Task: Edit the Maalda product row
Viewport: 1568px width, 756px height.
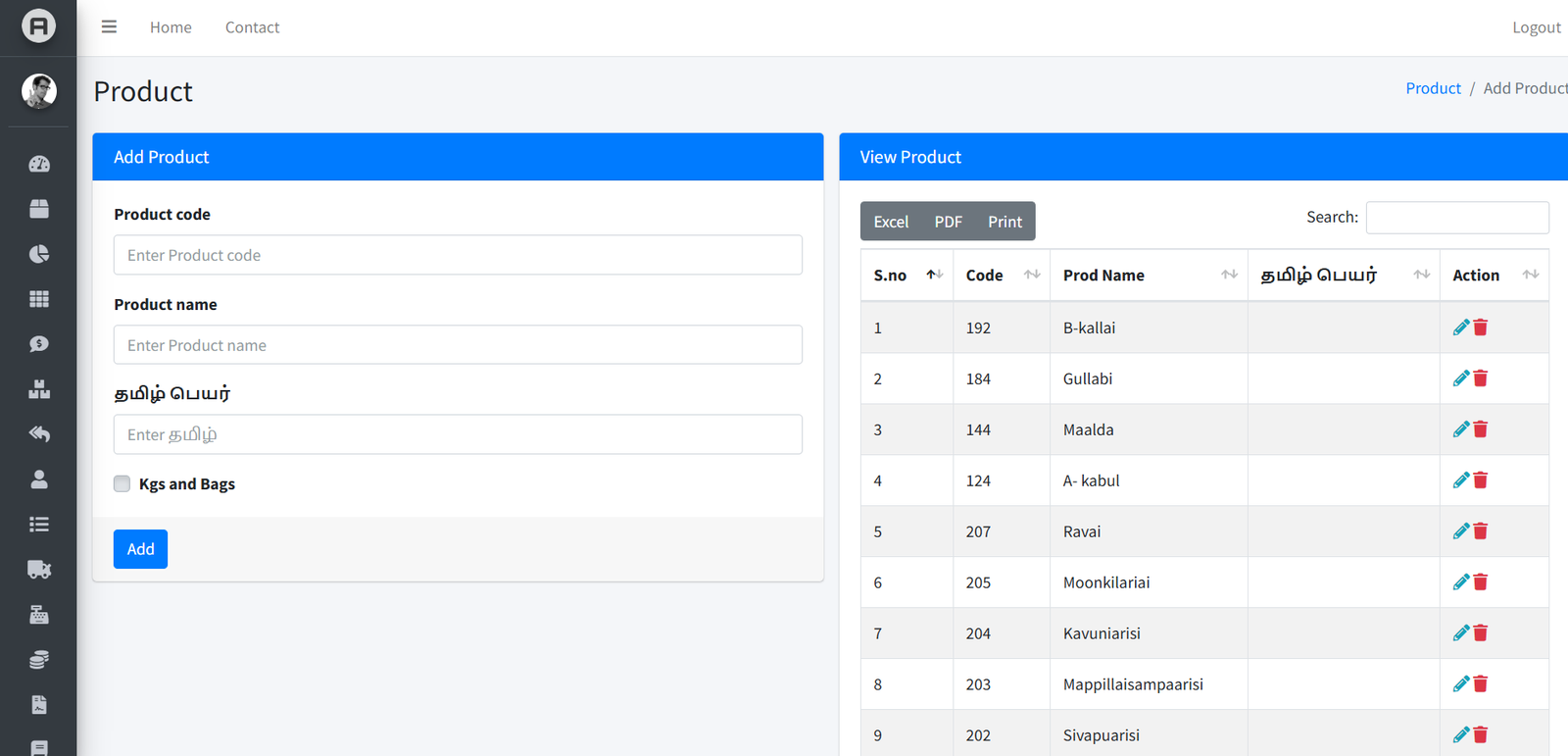Action: click(1461, 429)
